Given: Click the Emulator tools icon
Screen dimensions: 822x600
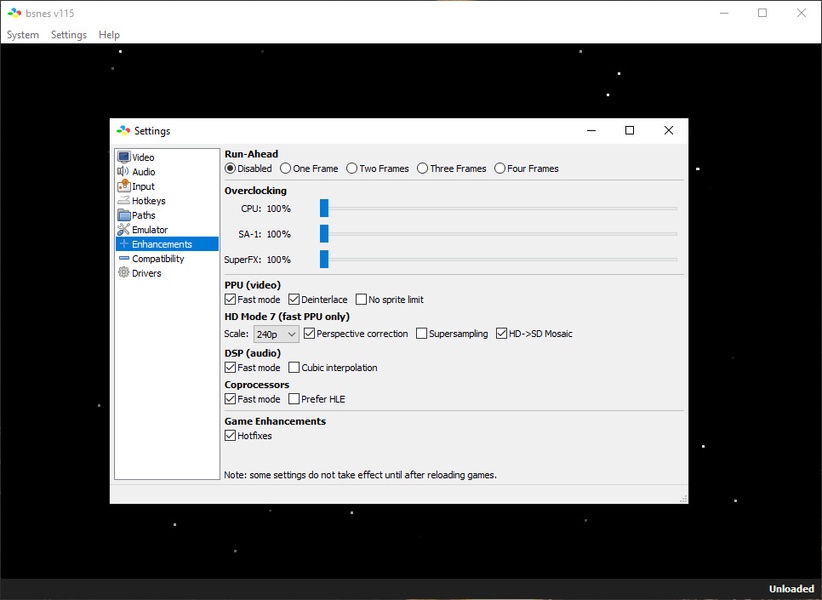Looking at the screenshot, I should click(124, 230).
